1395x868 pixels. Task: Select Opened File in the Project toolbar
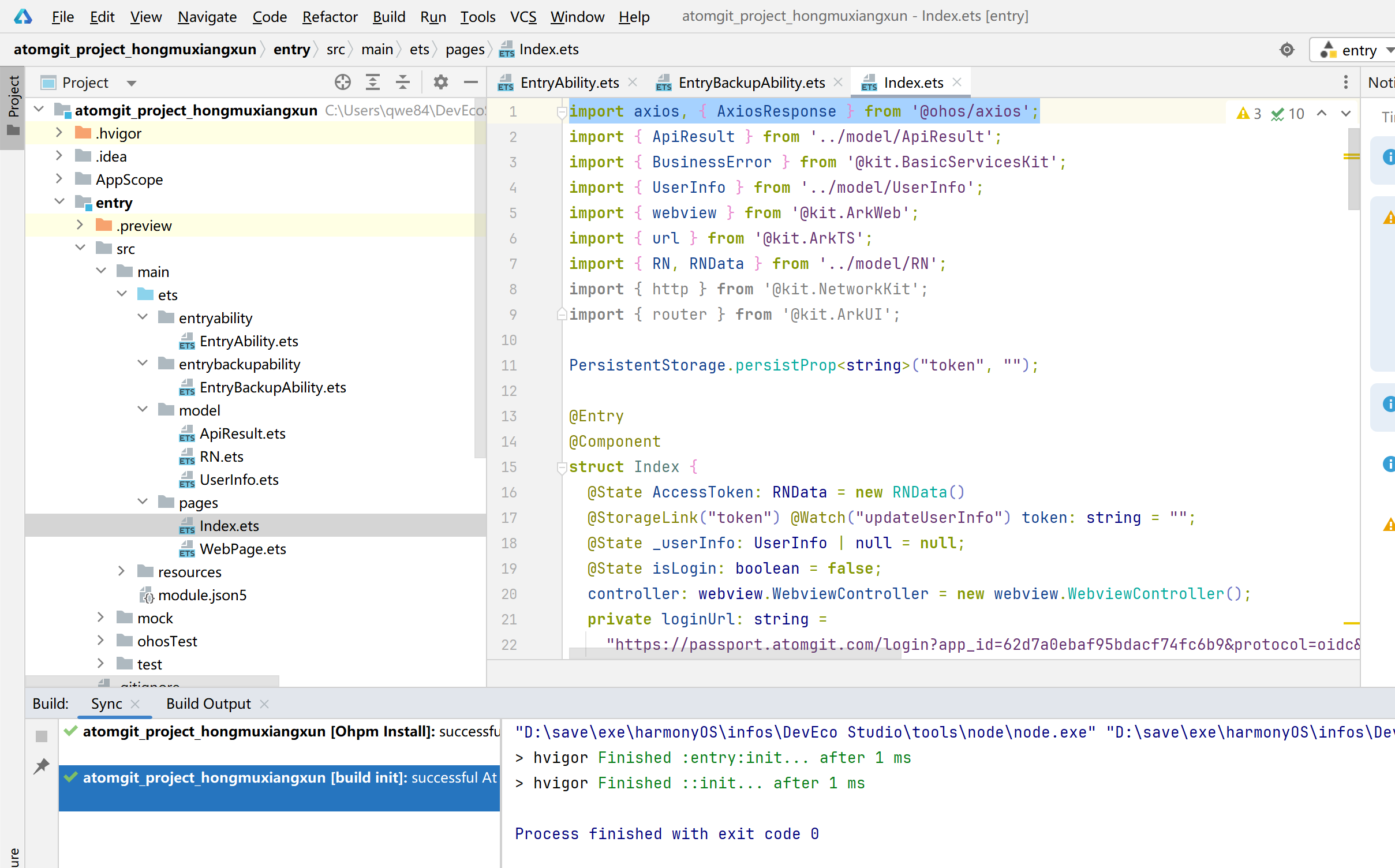click(x=343, y=82)
